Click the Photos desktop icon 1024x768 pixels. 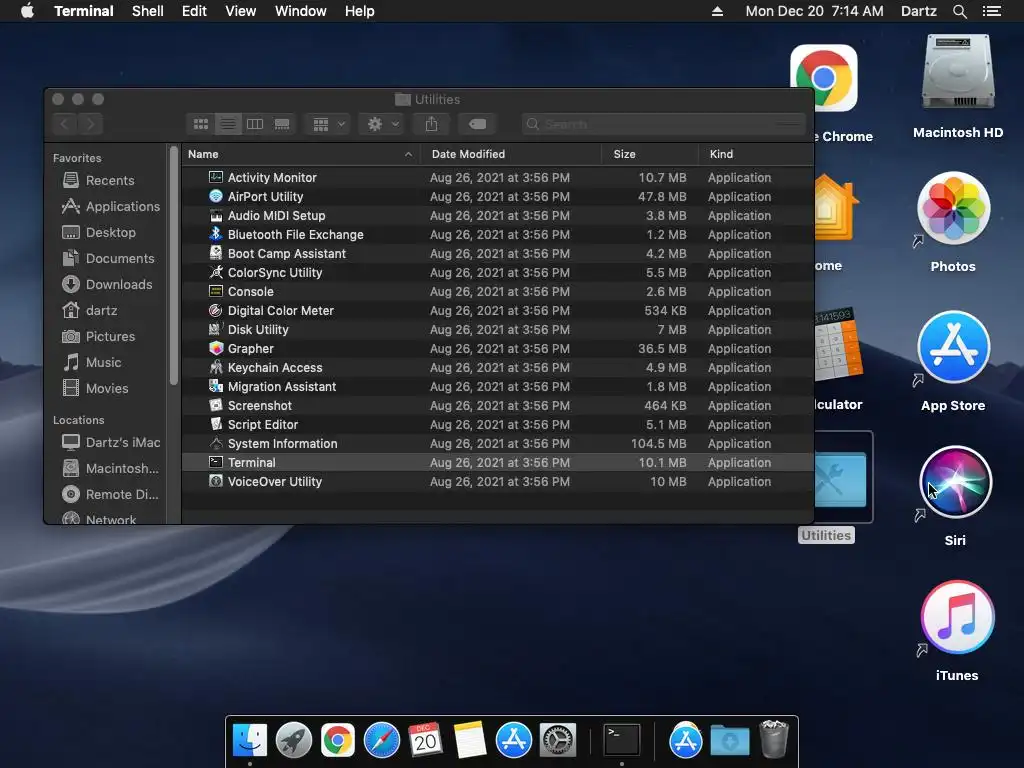click(x=953, y=208)
